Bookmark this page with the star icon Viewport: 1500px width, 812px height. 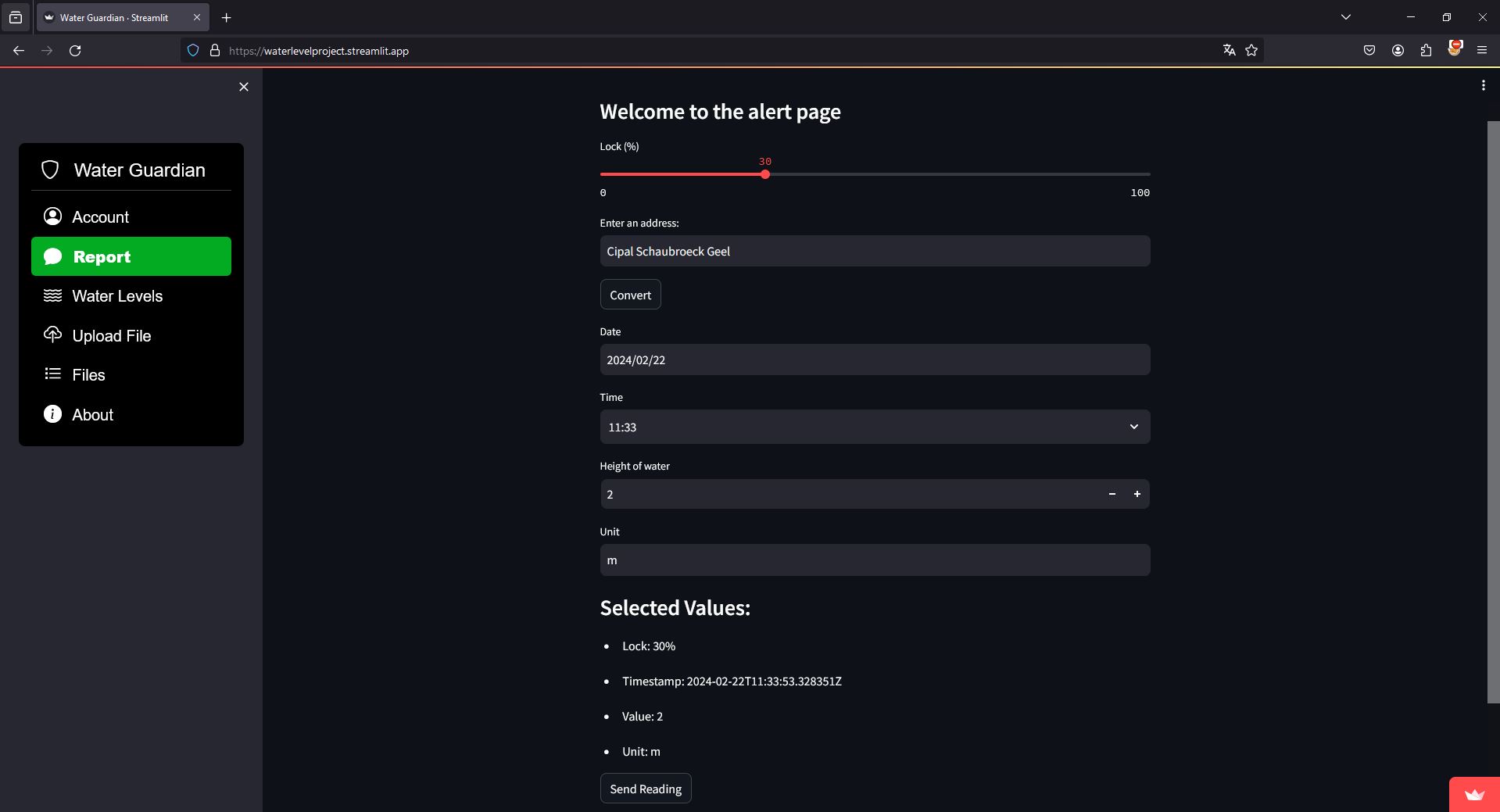click(x=1251, y=51)
